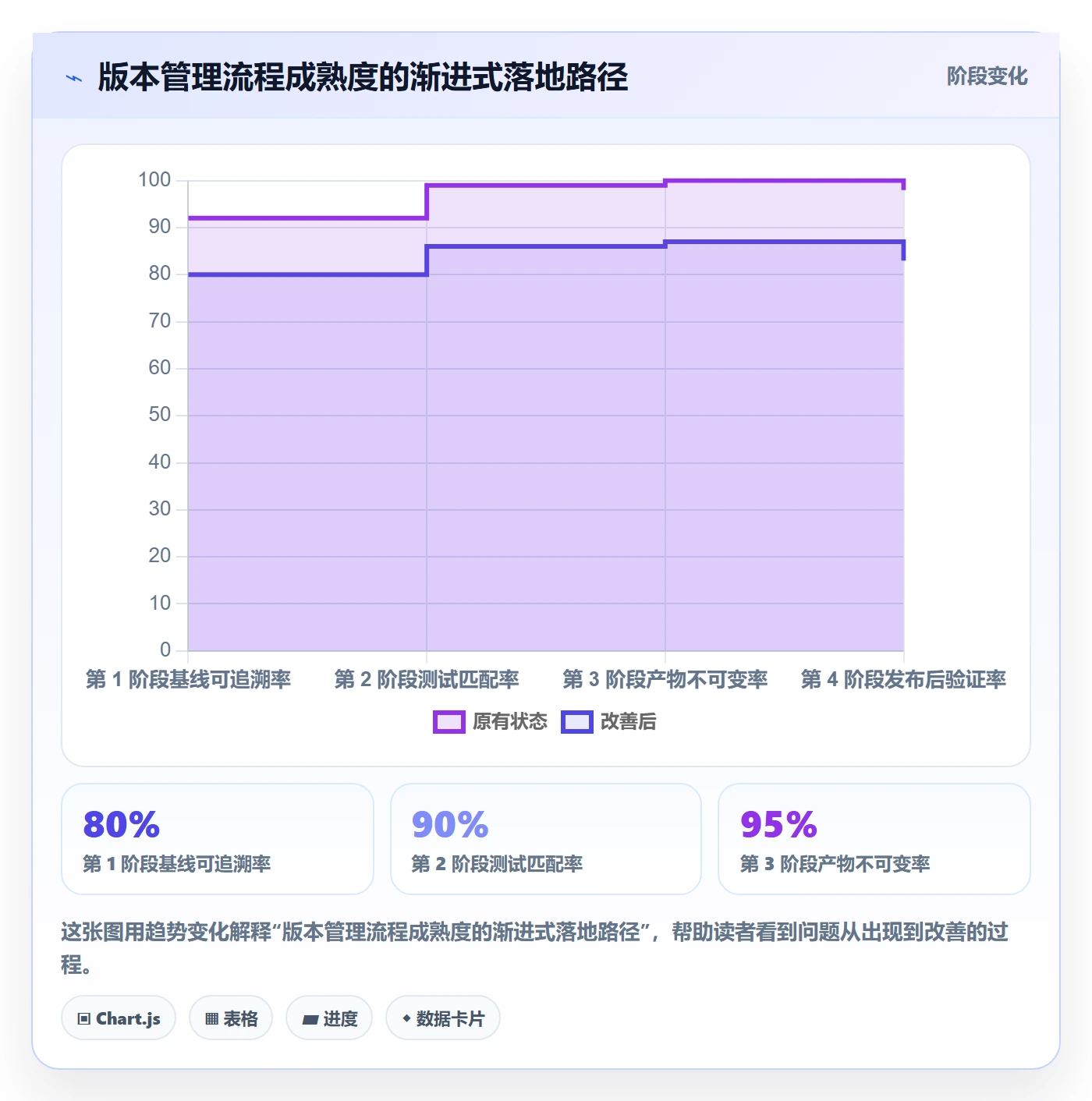The image size is (1092, 1101).
Task: Click the 进度 tag chip
Action: point(329,1018)
